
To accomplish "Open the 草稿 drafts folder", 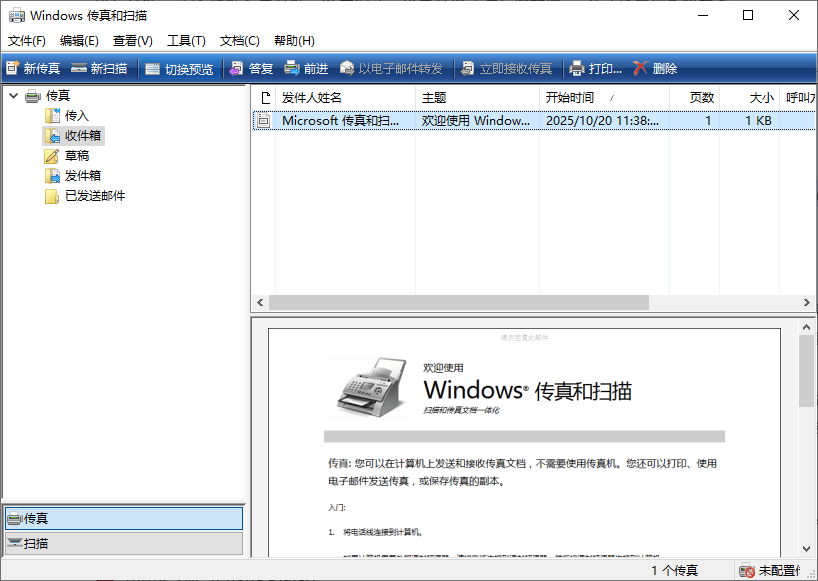I will point(77,155).
